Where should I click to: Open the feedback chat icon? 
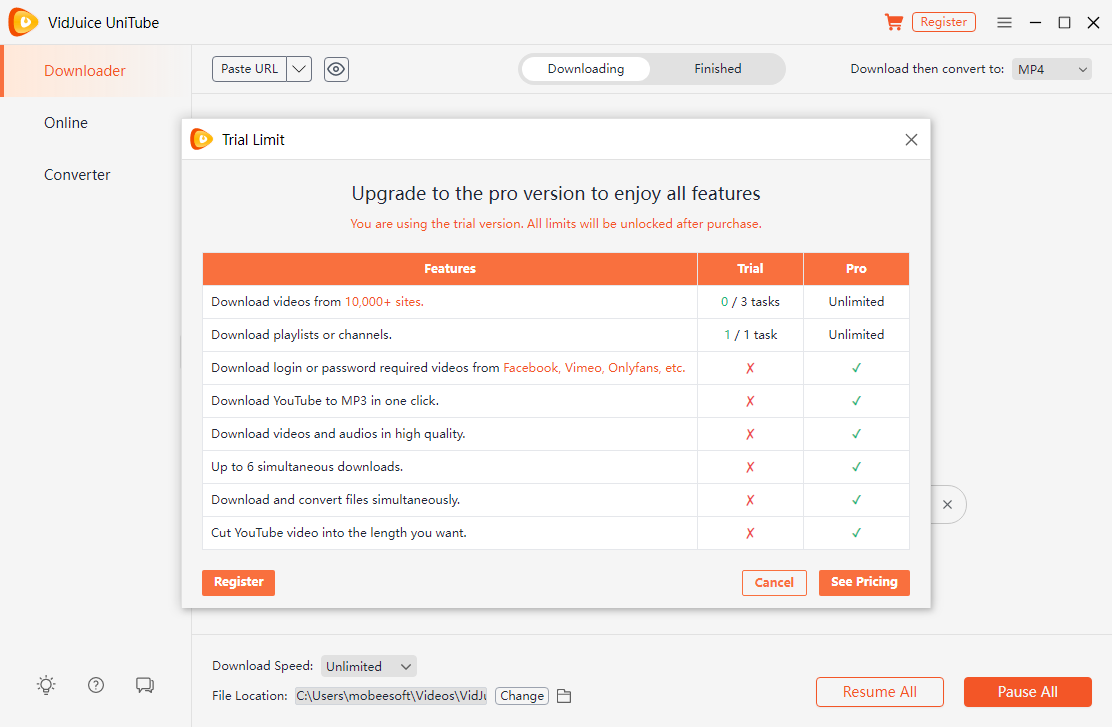click(x=145, y=685)
